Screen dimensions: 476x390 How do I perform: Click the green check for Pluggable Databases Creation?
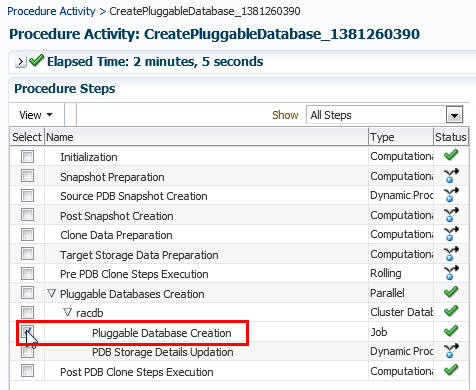(451, 292)
